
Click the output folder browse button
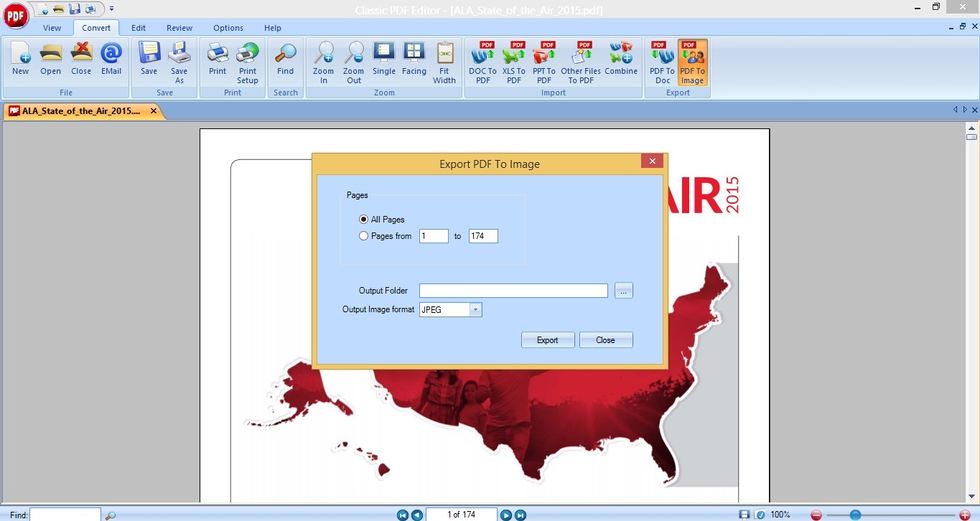623,290
